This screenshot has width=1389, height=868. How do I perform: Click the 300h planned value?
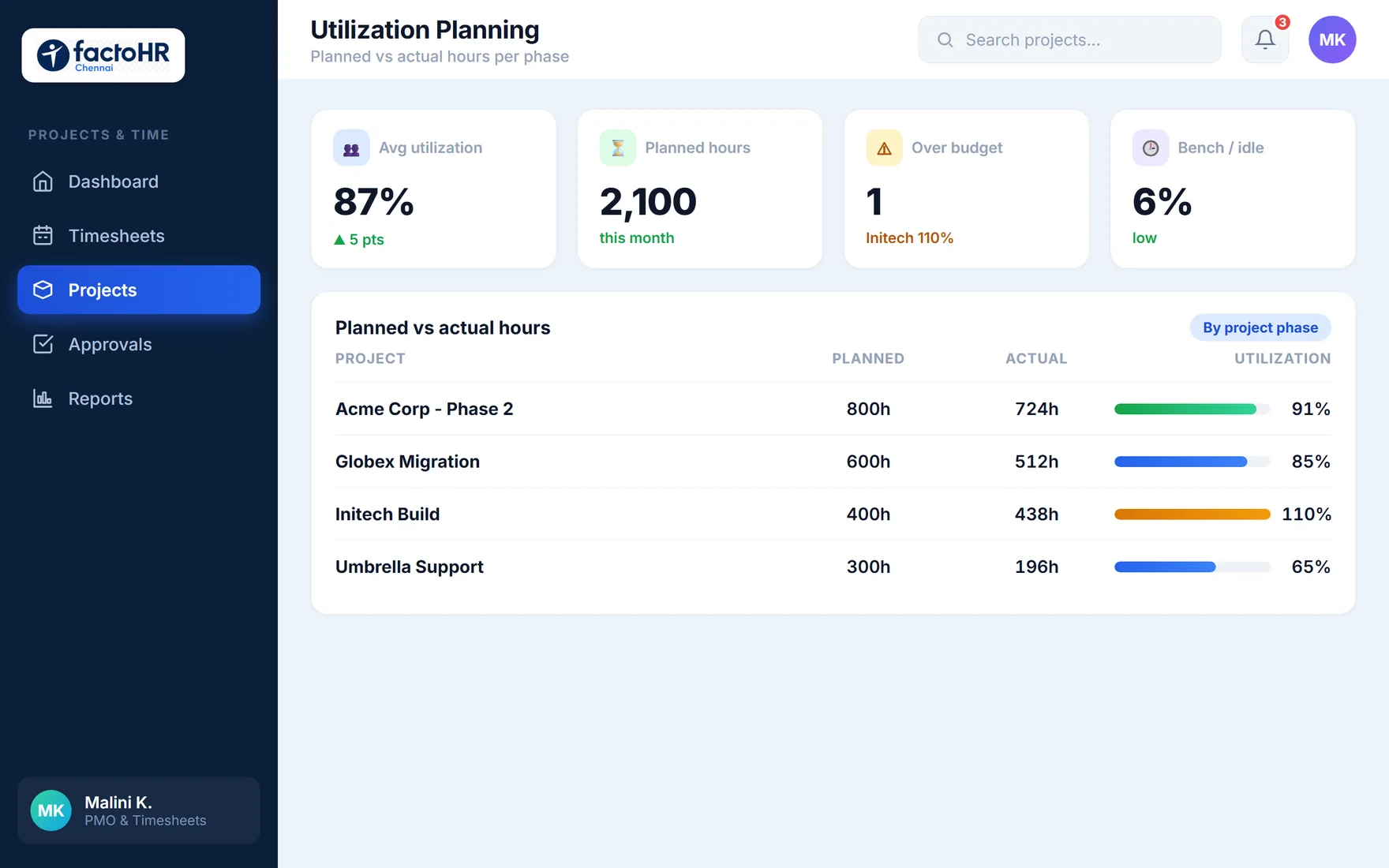pos(868,567)
